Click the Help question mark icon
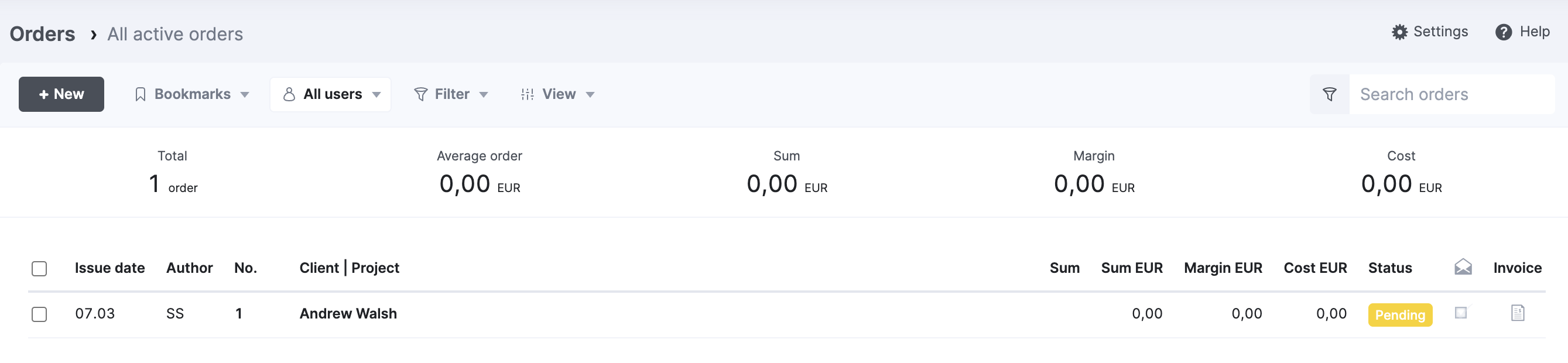Screen dimensions: 1568x363 [1503, 32]
